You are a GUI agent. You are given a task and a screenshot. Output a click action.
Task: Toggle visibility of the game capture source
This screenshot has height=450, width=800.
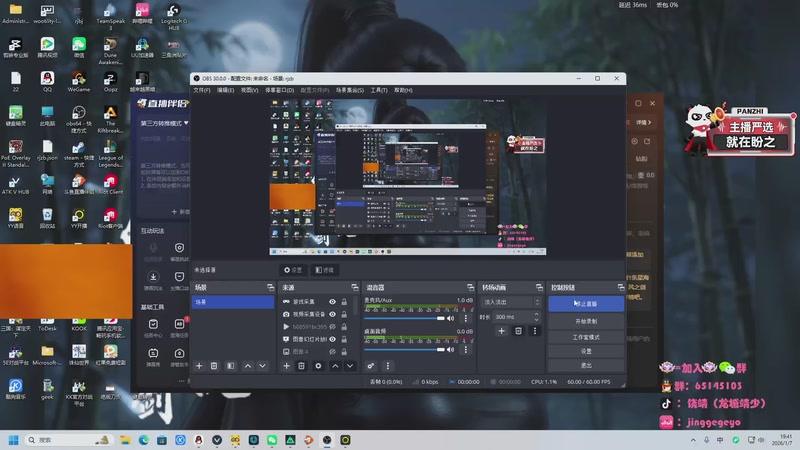pos(333,301)
